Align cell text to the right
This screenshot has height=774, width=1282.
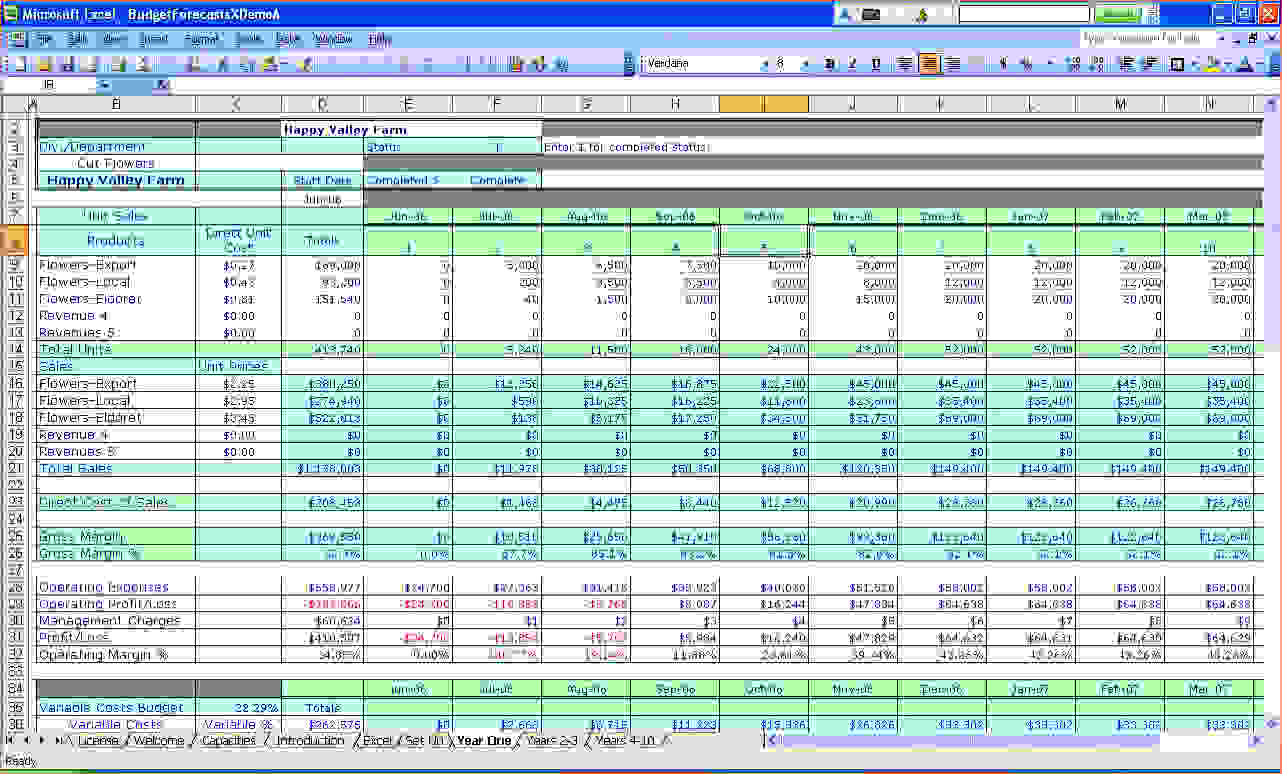[954, 64]
